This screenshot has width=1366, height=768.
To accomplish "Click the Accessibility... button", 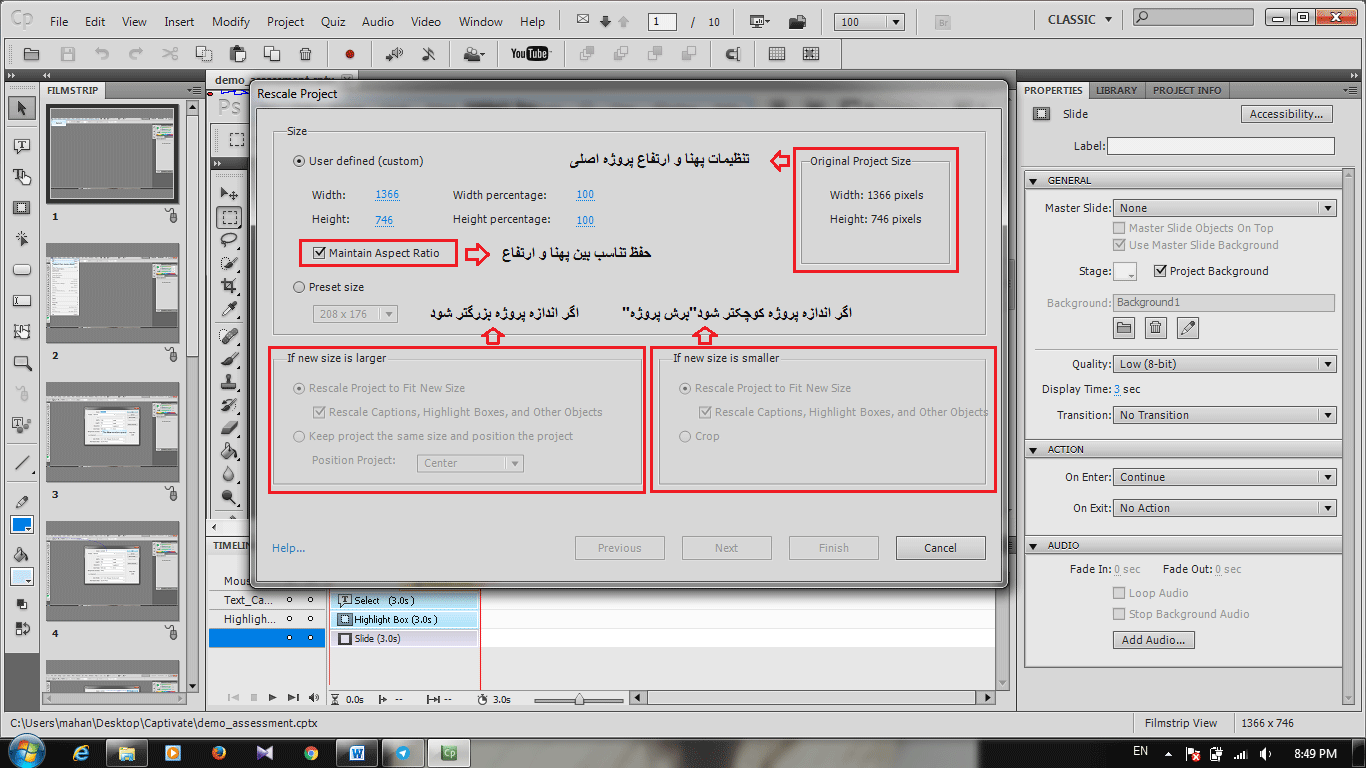I will click(1287, 114).
